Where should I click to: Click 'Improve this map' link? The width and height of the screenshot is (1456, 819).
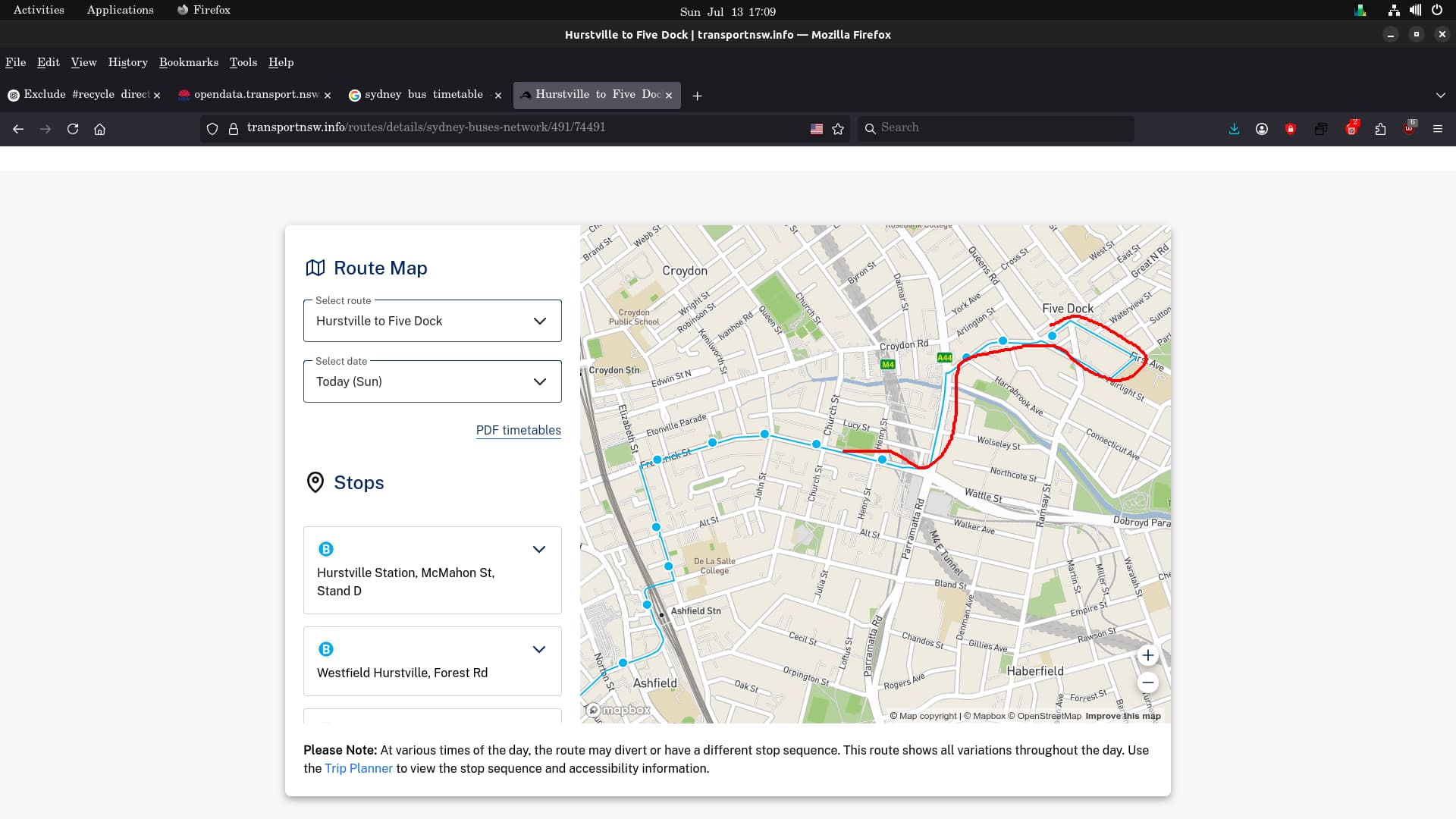click(1123, 716)
